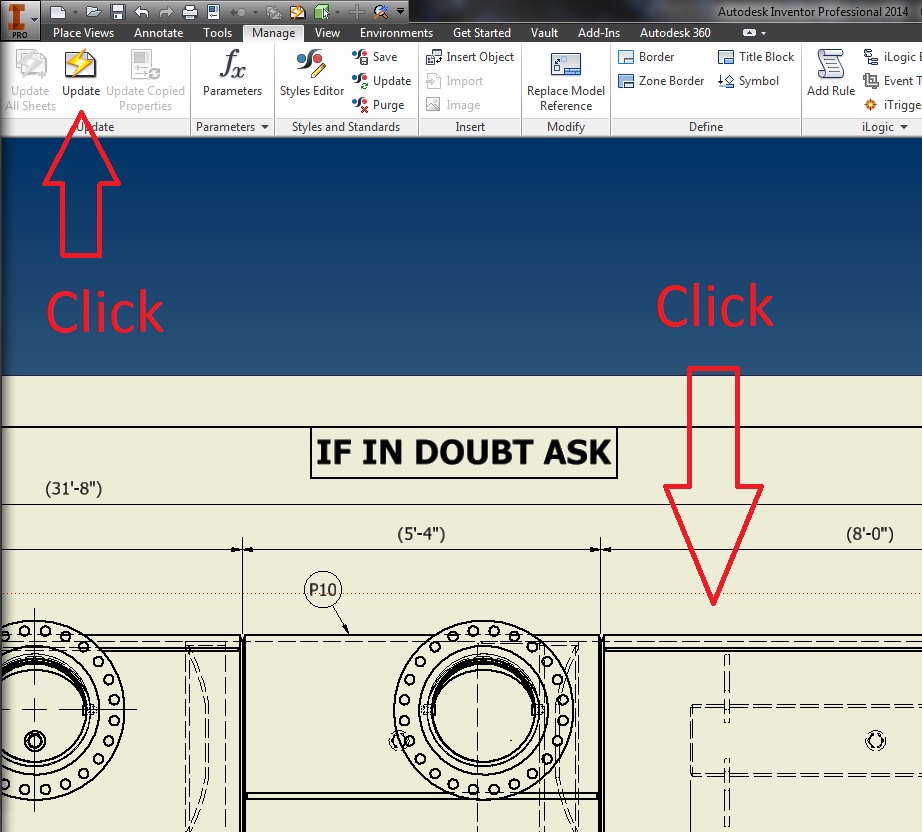Click Insert Object command
The image size is (922, 832).
click(470, 57)
